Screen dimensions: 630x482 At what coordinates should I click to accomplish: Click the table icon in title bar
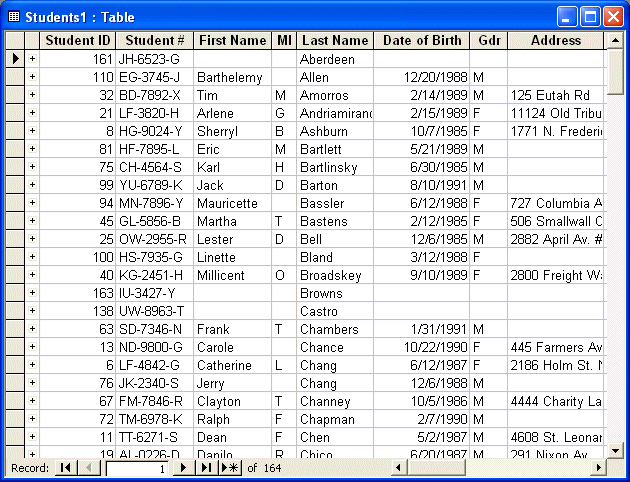click(14, 17)
